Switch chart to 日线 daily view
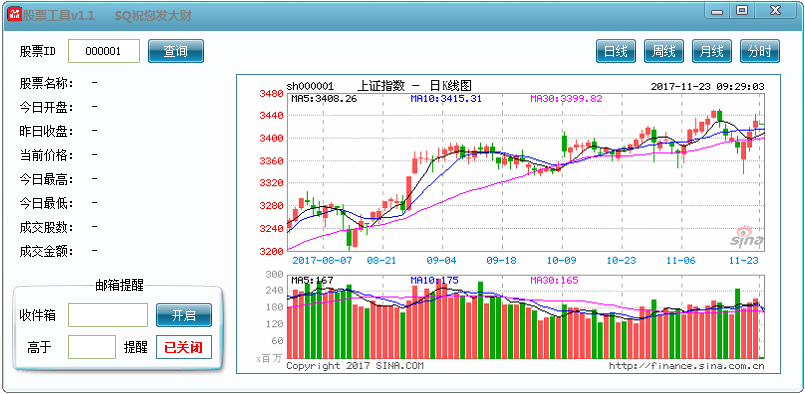805x394 pixels. point(616,51)
